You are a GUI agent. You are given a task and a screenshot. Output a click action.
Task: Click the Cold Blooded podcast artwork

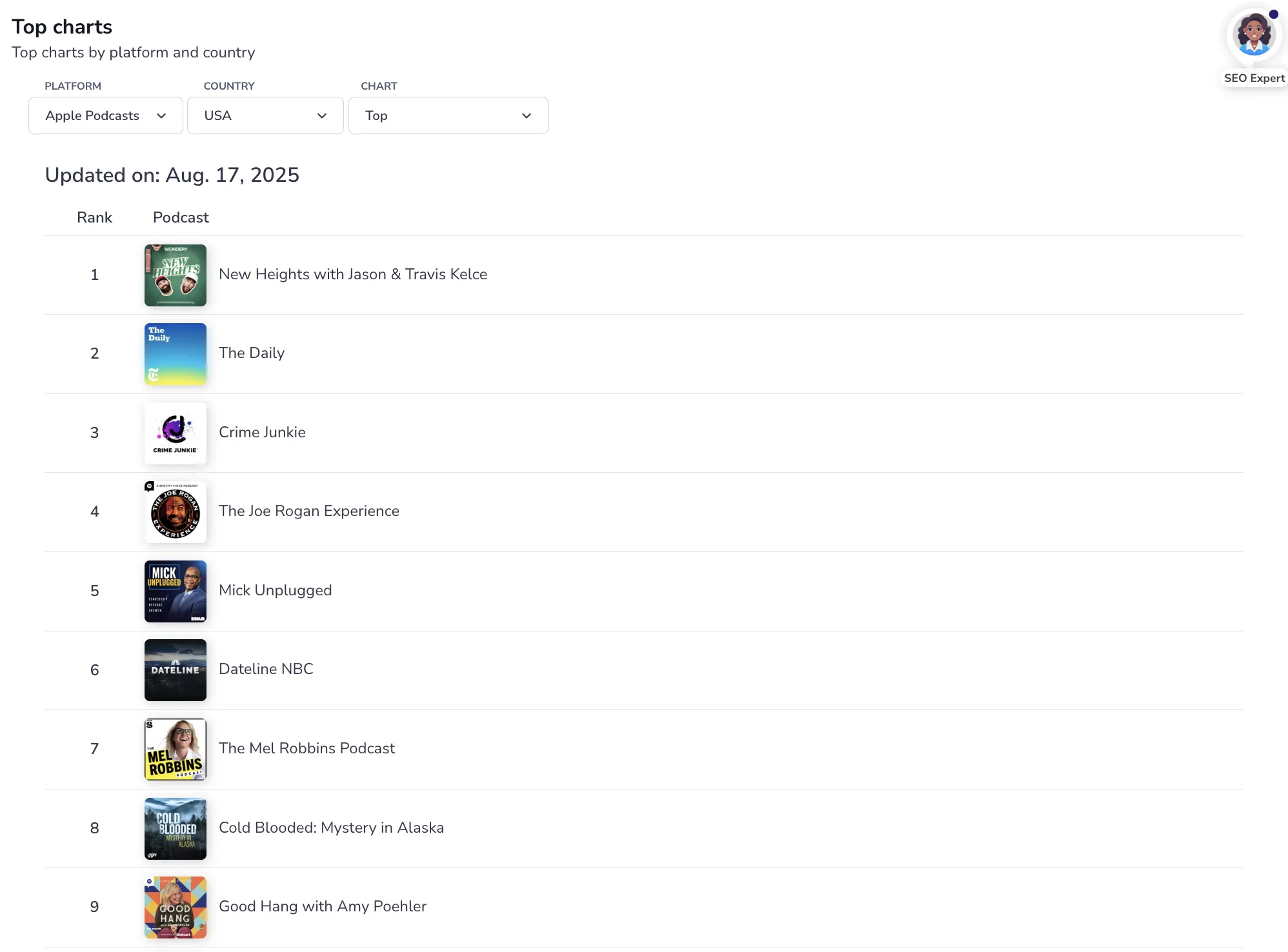(x=176, y=829)
